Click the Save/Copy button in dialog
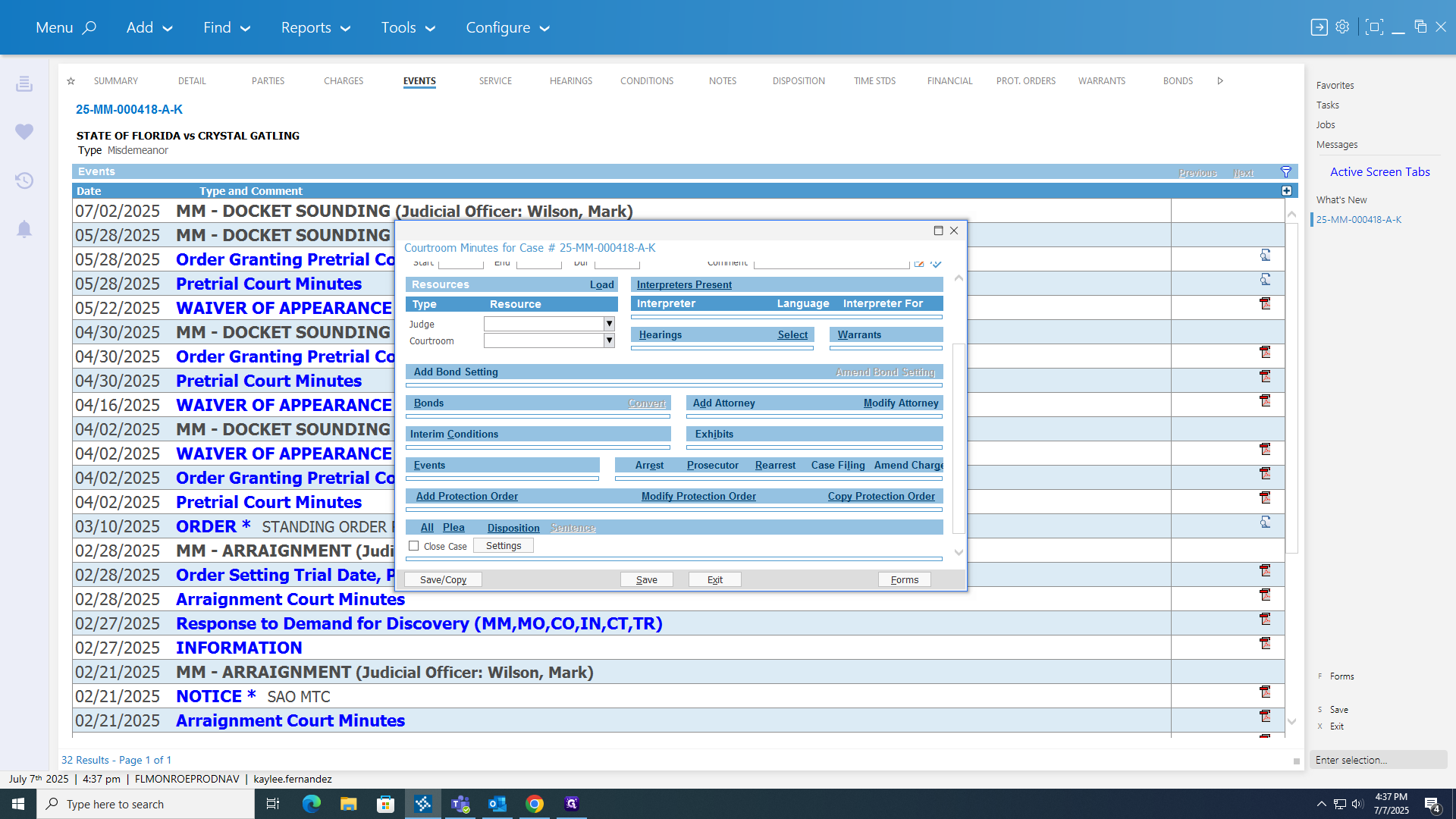 pyautogui.click(x=444, y=579)
